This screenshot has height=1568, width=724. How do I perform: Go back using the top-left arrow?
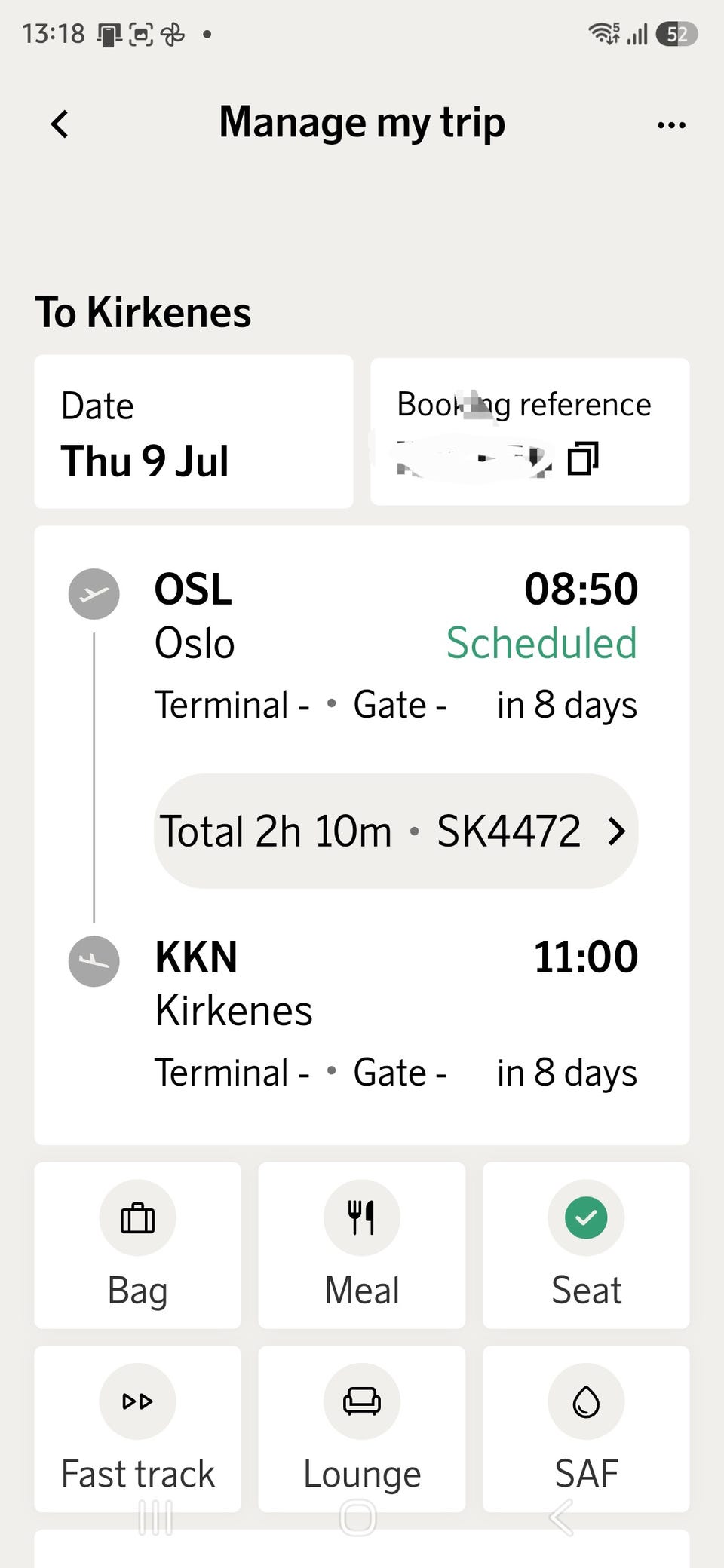60,124
